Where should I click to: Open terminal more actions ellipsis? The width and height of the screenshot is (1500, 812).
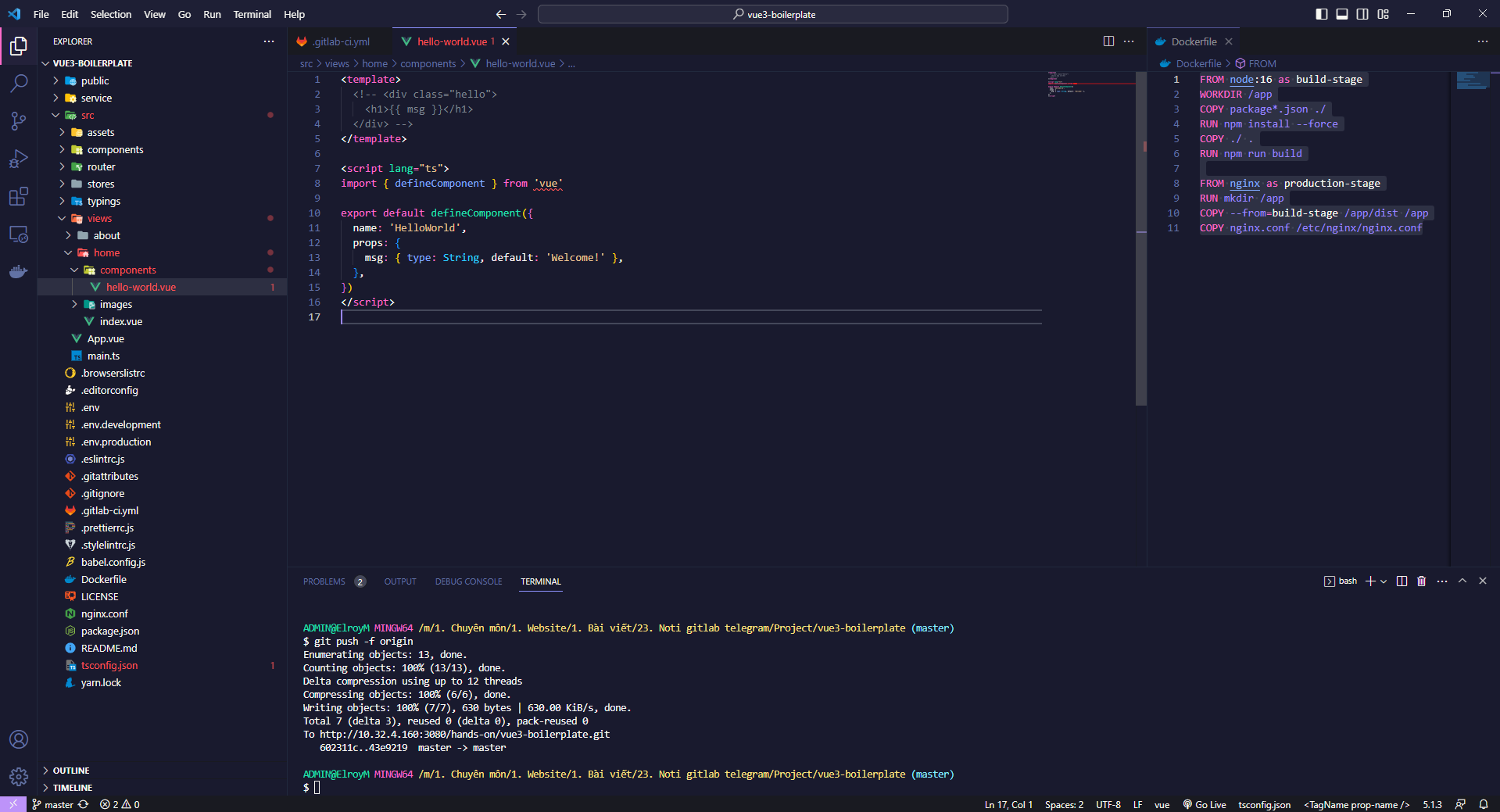(x=1442, y=581)
